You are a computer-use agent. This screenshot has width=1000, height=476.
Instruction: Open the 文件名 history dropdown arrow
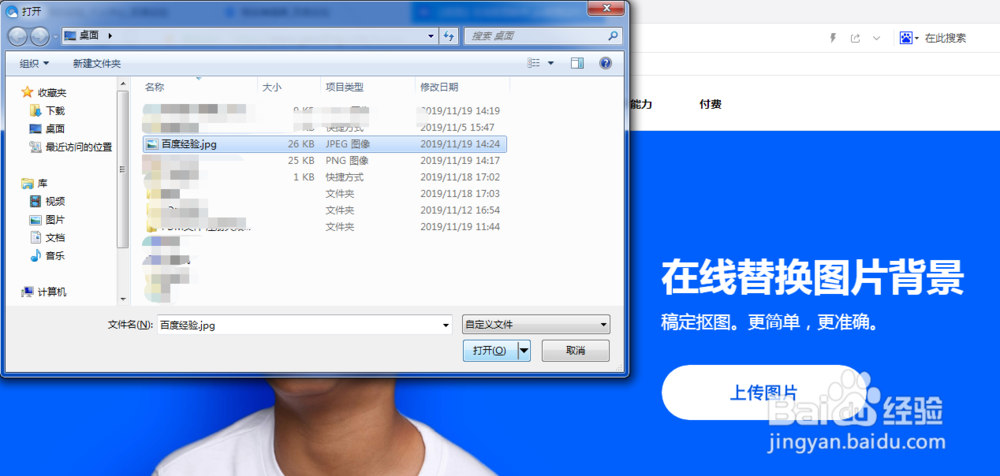coord(446,325)
